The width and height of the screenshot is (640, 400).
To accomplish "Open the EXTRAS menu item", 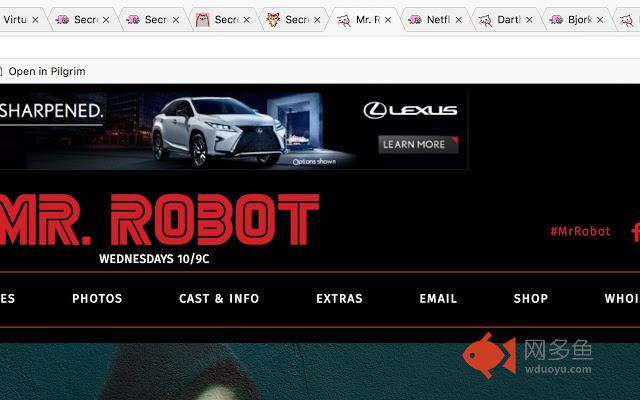I will (339, 298).
